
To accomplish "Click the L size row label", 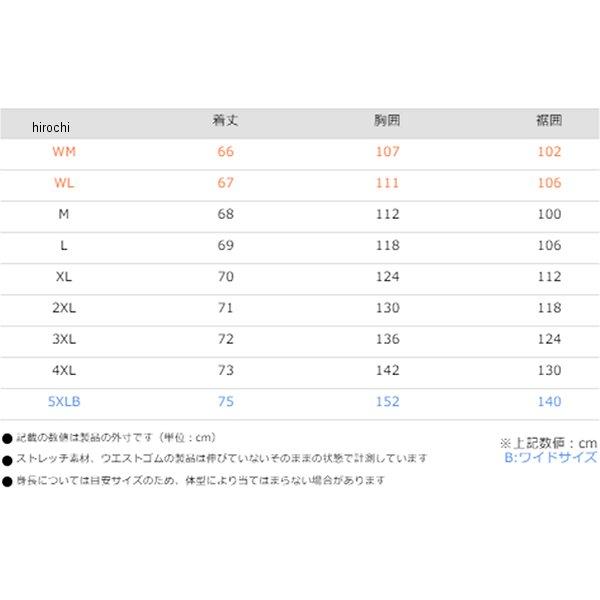I will [x=64, y=245].
